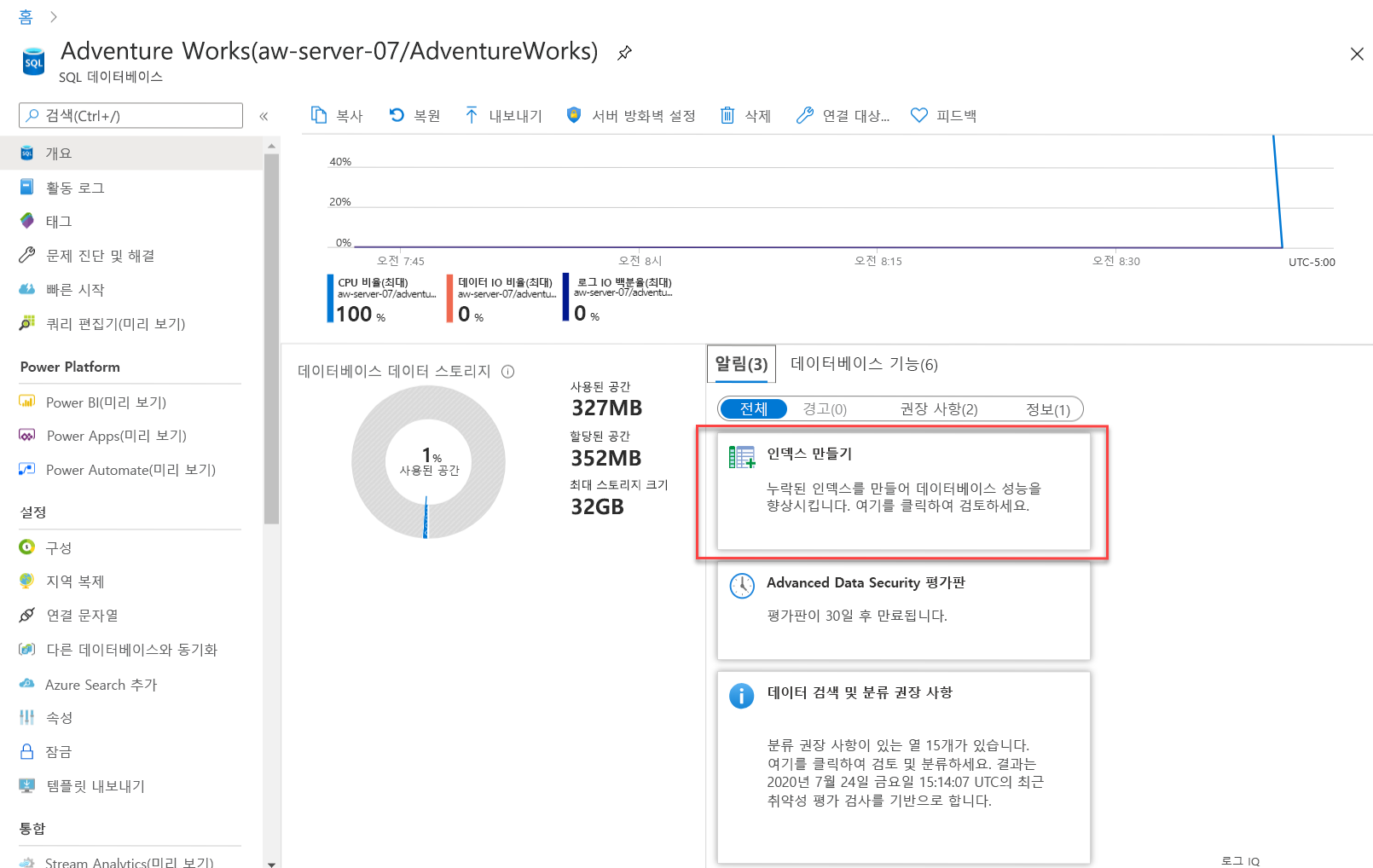The height and width of the screenshot is (868, 1373).
Task: Click the storage donut chart
Action: click(x=428, y=462)
